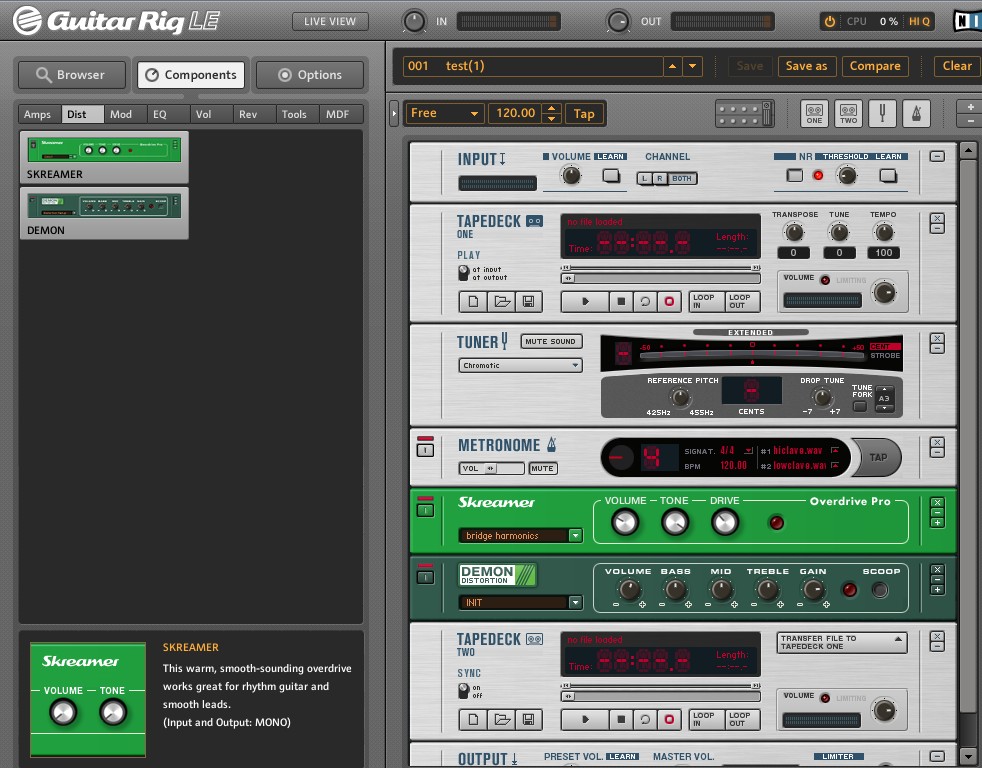Open Transfer File to Tapedeck One dropdown

(x=842, y=643)
